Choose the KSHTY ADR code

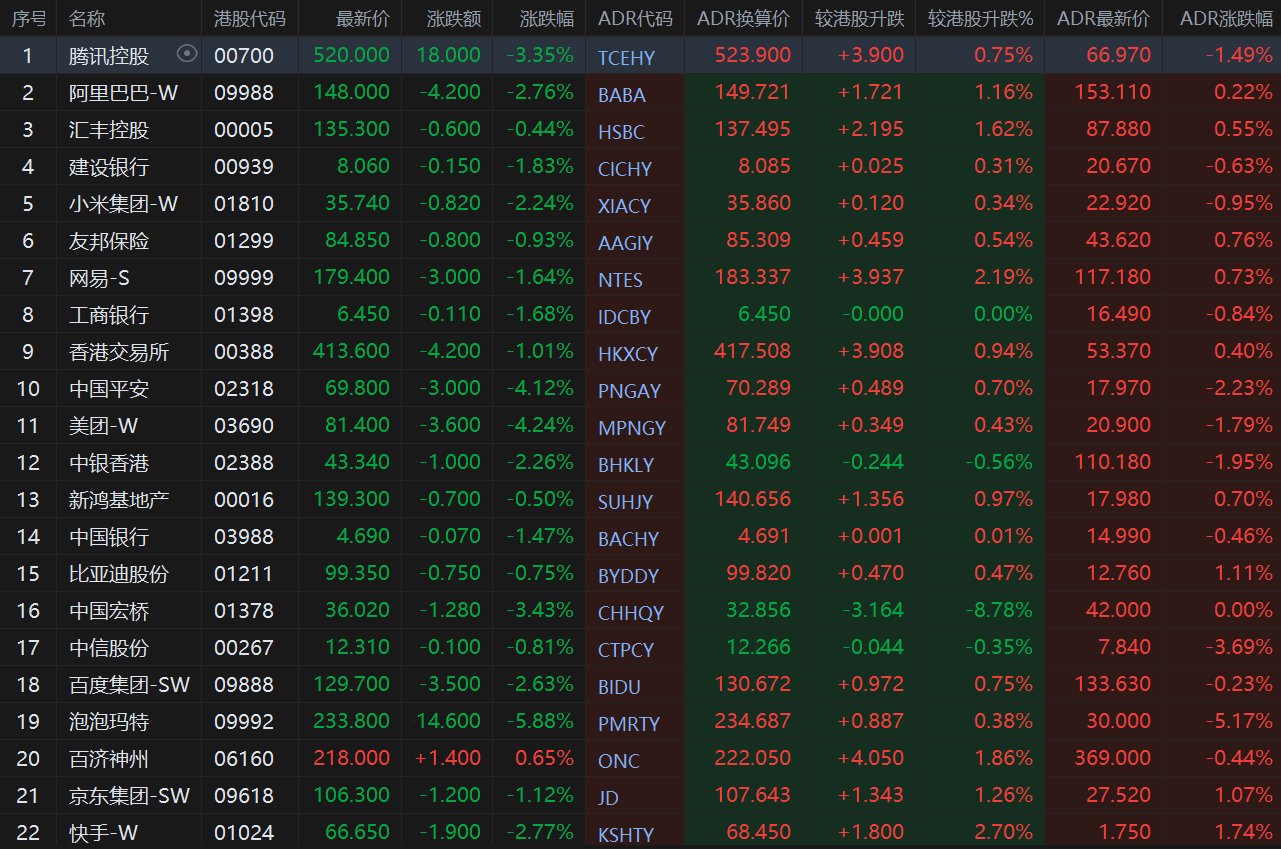coord(626,835)
